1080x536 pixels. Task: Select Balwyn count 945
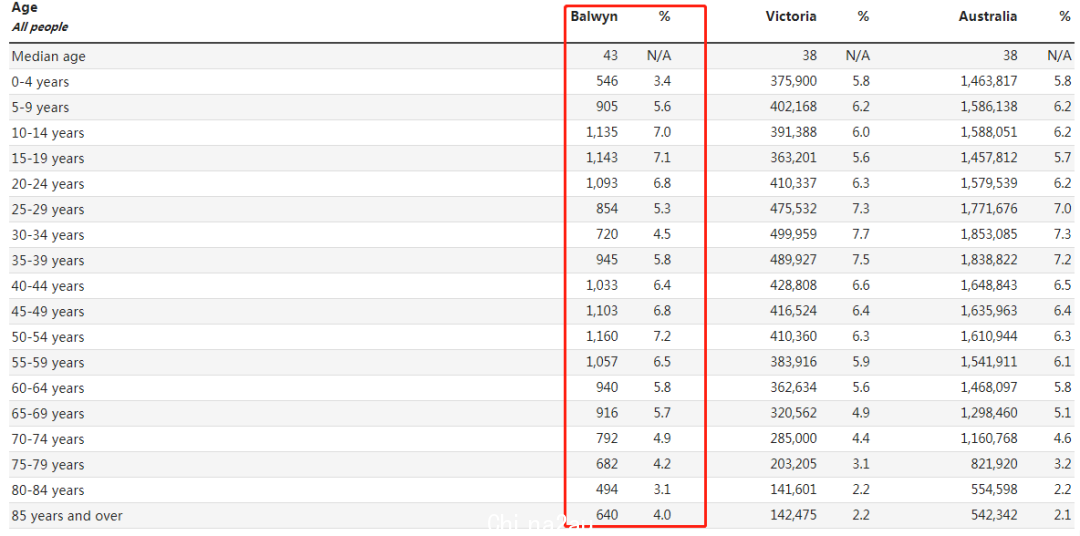pos(608,260)
